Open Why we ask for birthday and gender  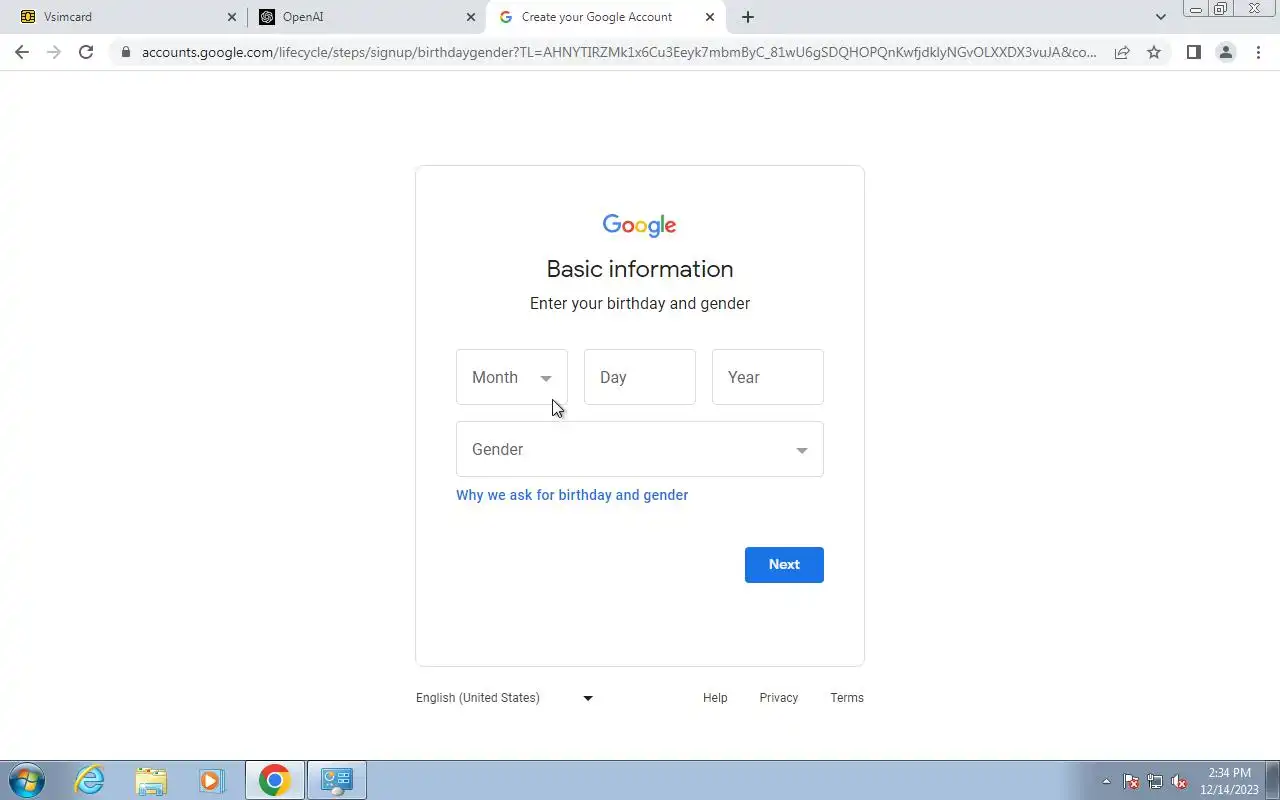572,495
